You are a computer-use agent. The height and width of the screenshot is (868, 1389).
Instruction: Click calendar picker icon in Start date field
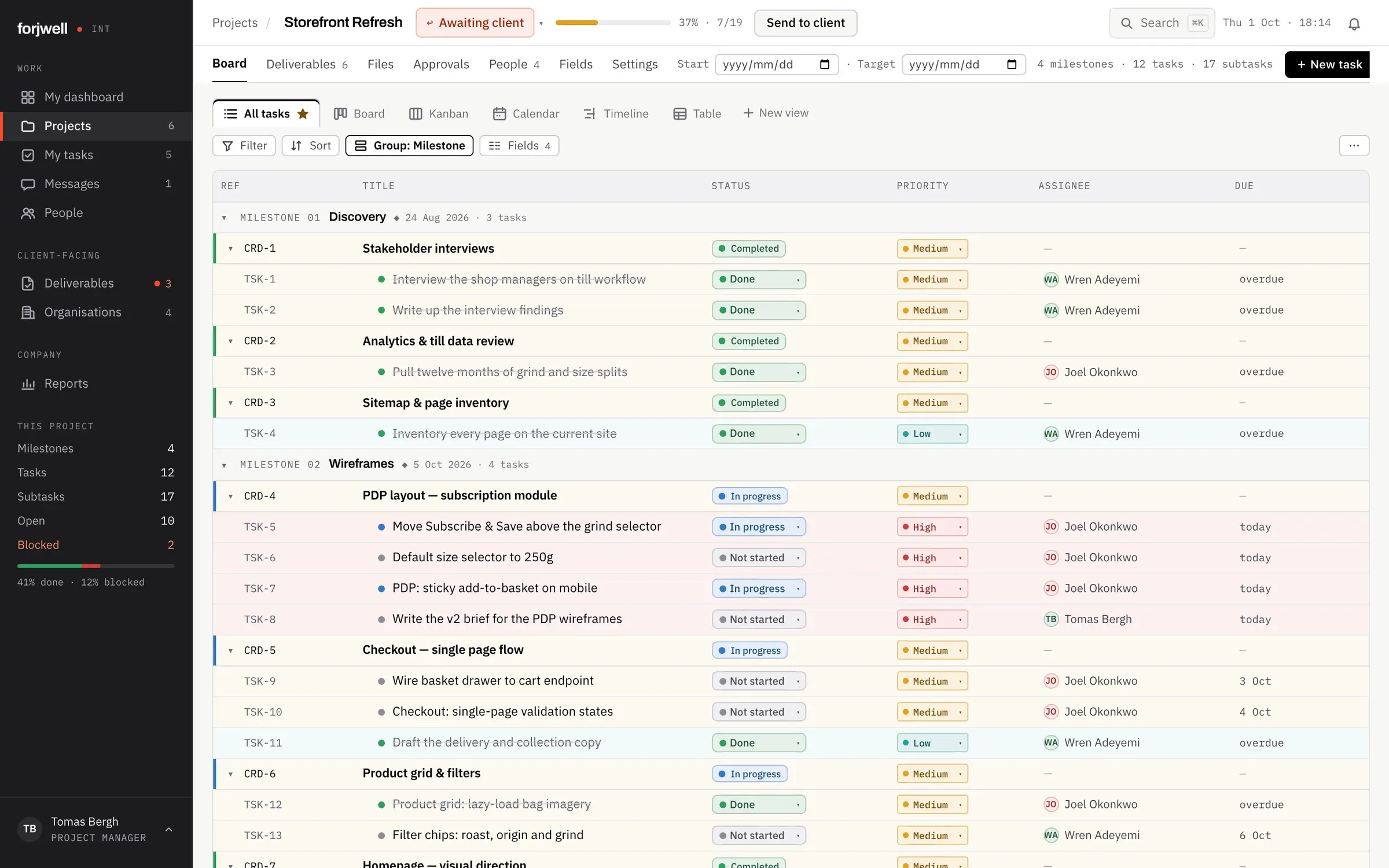[825, 64]
